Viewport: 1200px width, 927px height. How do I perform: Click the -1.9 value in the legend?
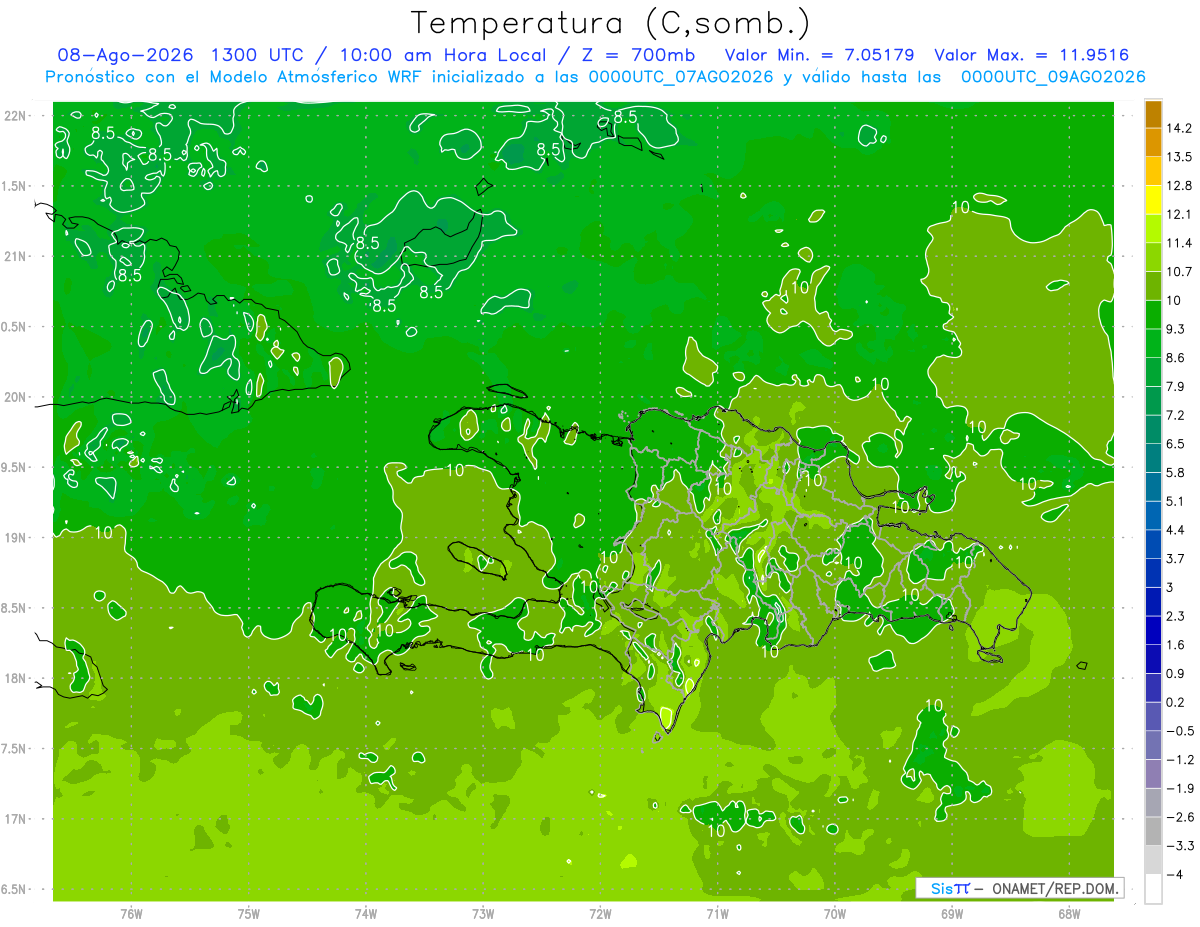tap(1178, 788)
